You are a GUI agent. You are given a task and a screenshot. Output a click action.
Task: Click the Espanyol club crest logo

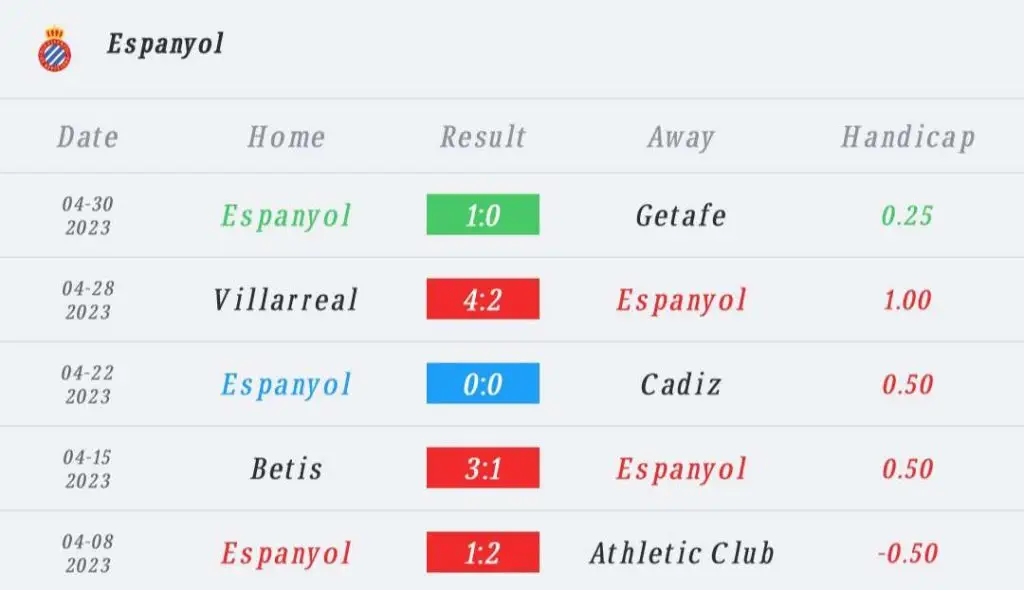pos(54,49)
